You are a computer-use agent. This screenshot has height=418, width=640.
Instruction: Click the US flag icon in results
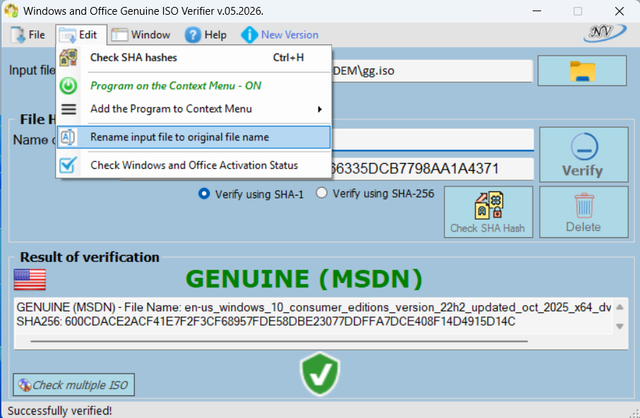point(30,280)
